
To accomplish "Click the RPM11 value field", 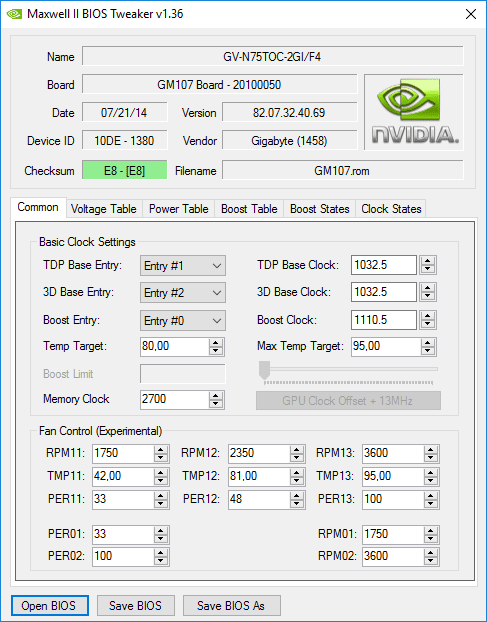I will click(123, 453).
